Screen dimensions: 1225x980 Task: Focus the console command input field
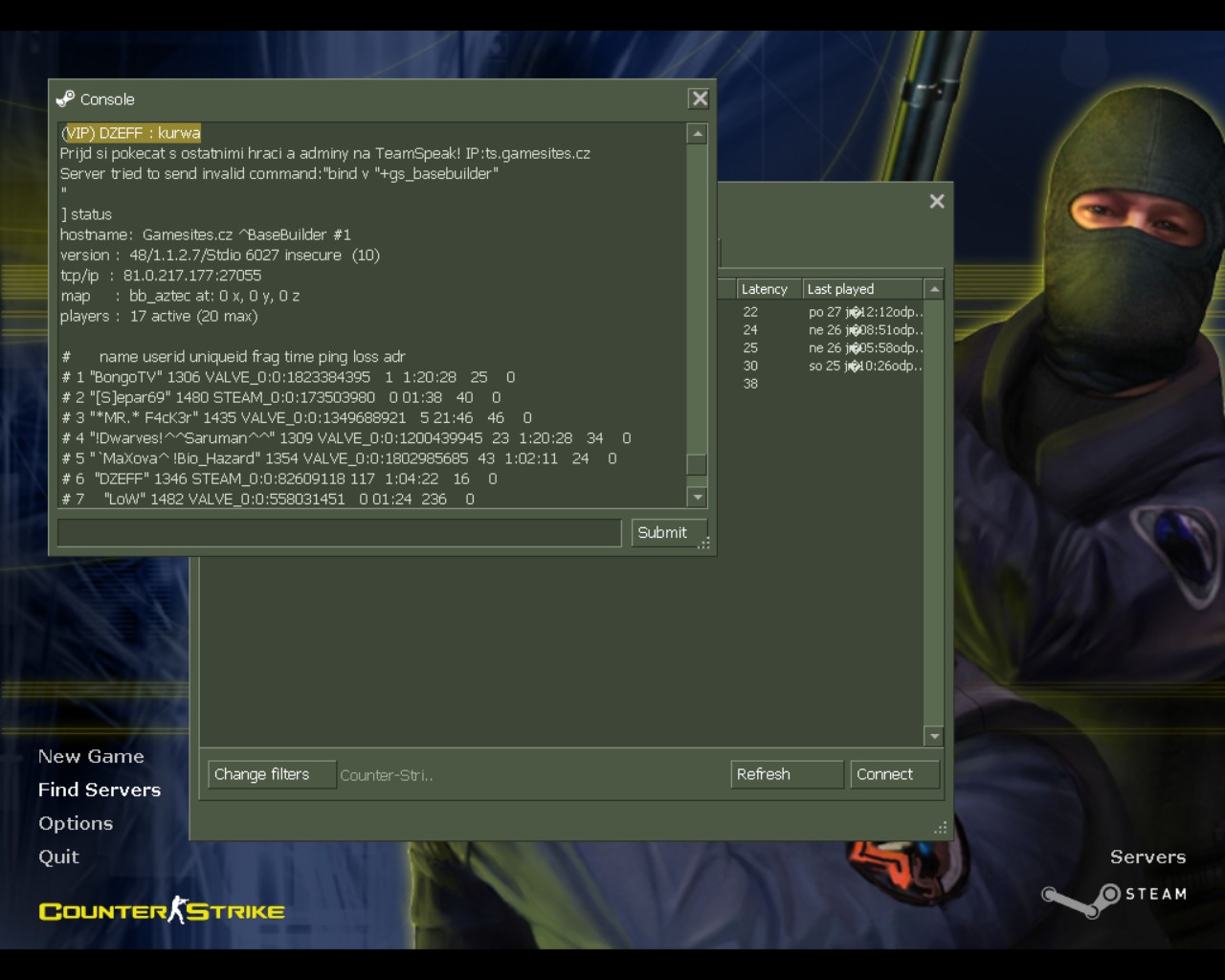pyautogui.click(x=340, y=533)
